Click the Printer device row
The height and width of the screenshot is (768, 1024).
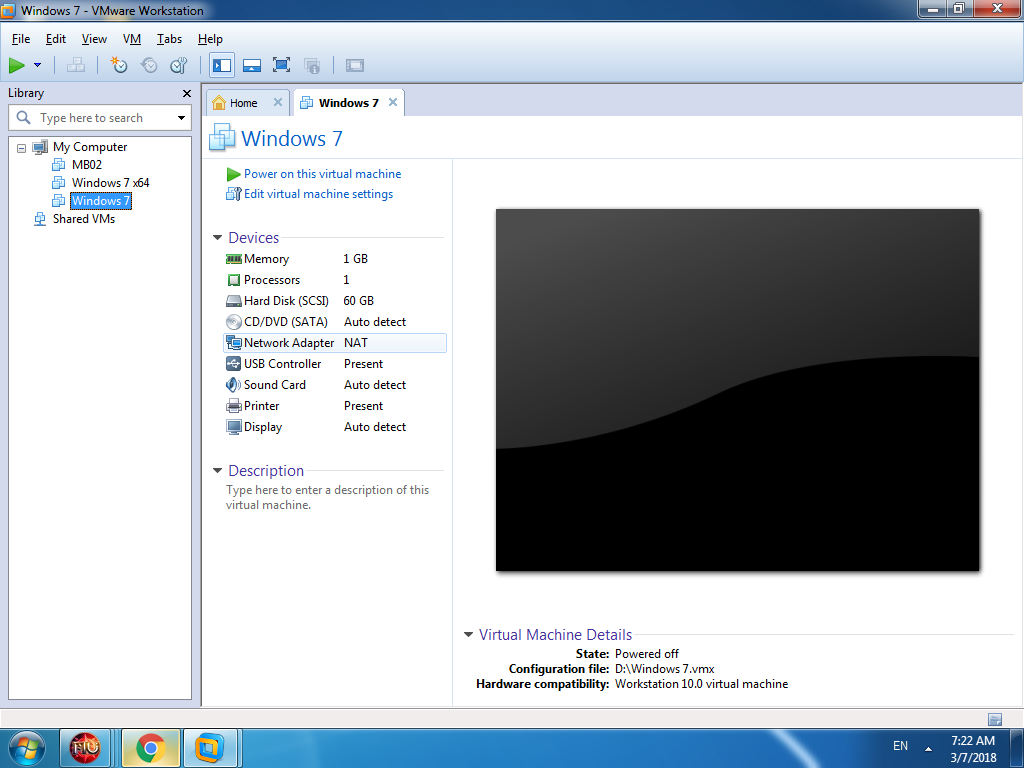pyautogui.click(x=335, y=406)
